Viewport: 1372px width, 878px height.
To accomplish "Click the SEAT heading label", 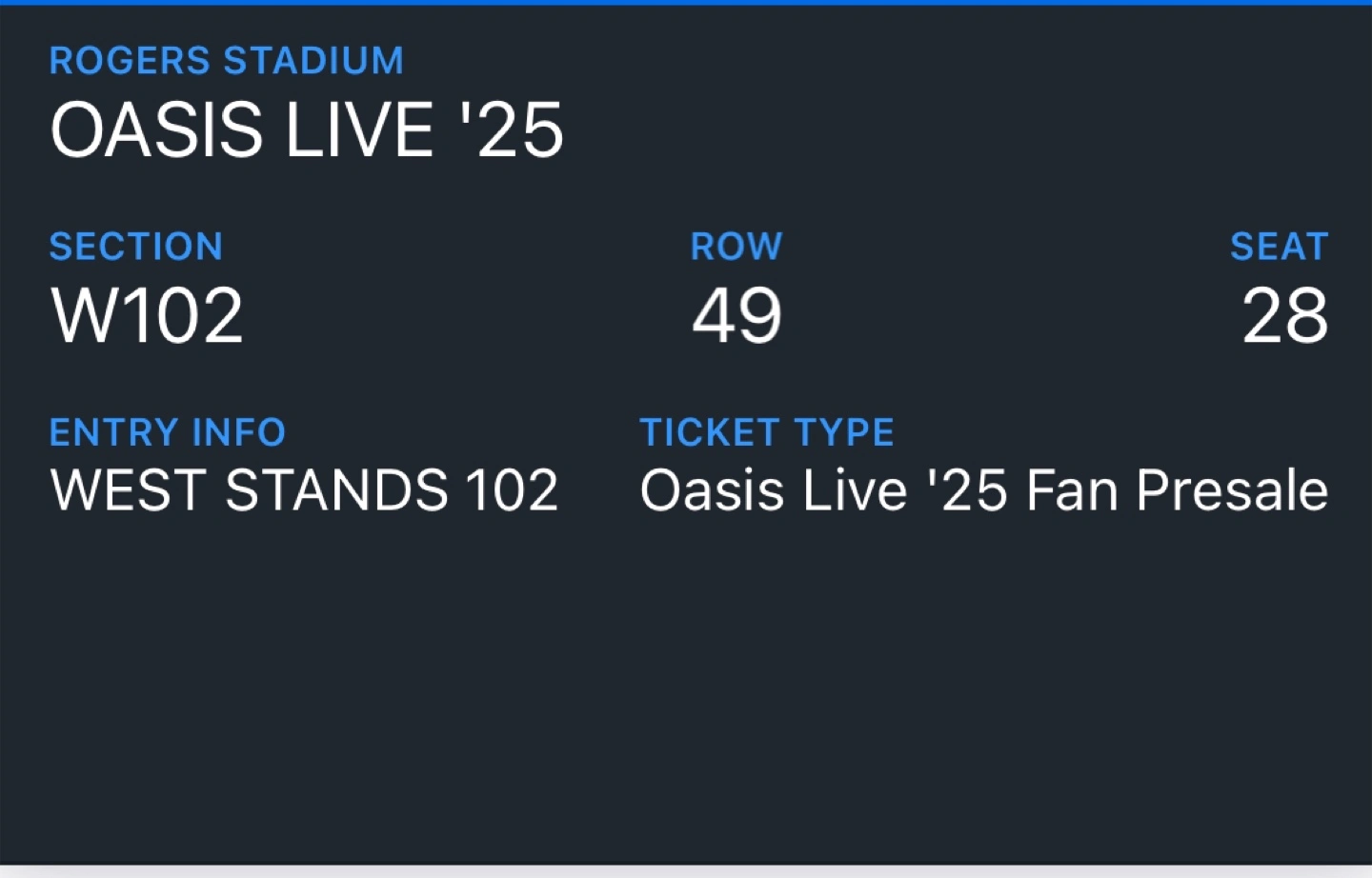I will (1279, 247).
